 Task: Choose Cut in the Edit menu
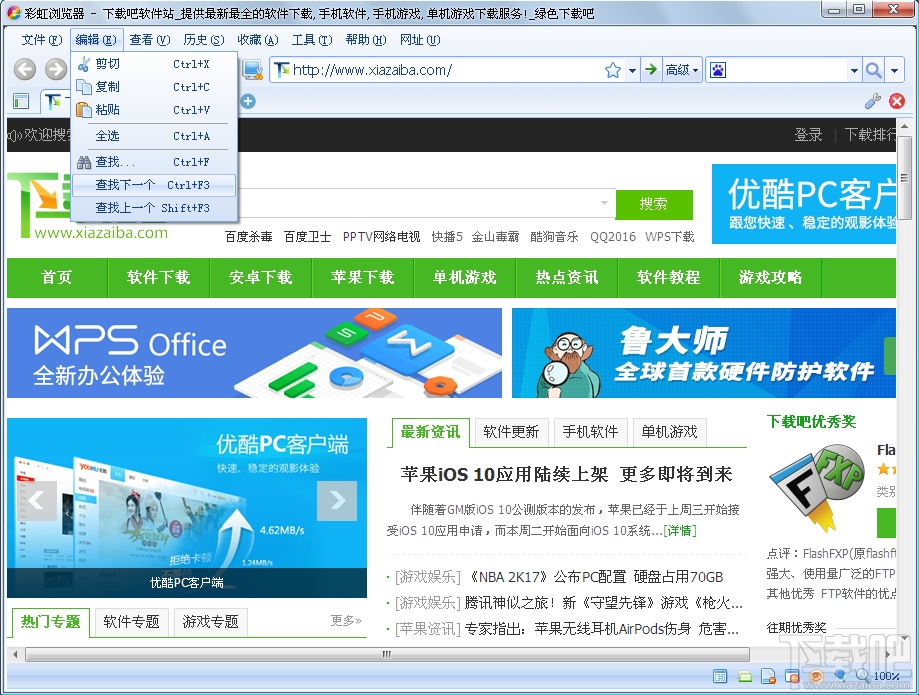(x=154, y=64)
